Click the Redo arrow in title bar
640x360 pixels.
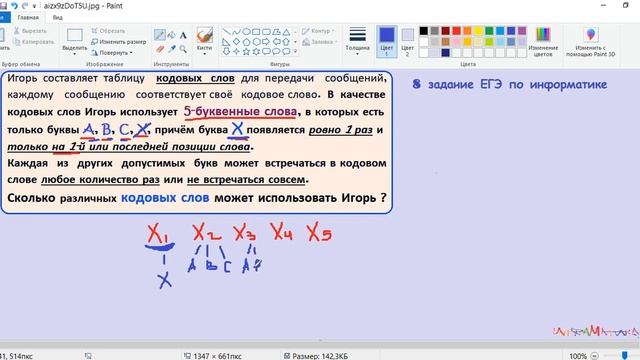coord(24,6)
